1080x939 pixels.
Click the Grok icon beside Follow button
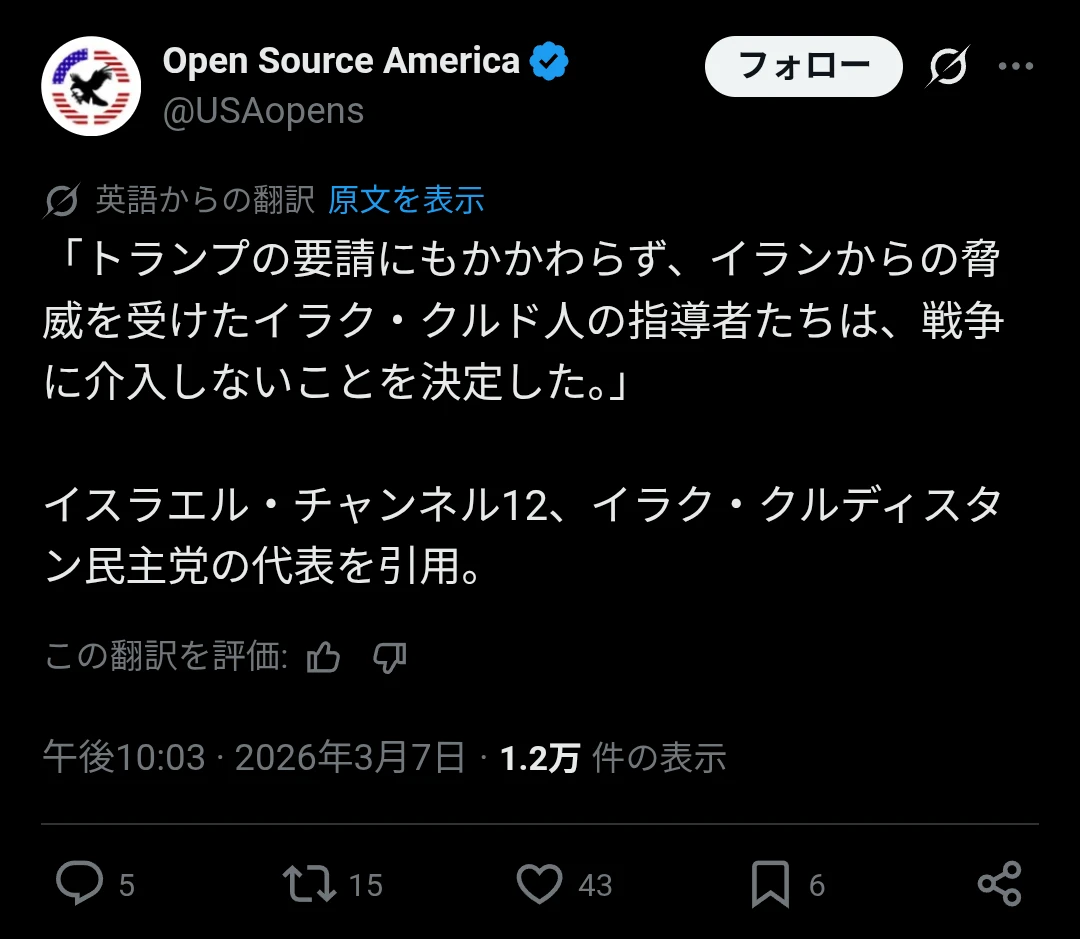(947, 67)
